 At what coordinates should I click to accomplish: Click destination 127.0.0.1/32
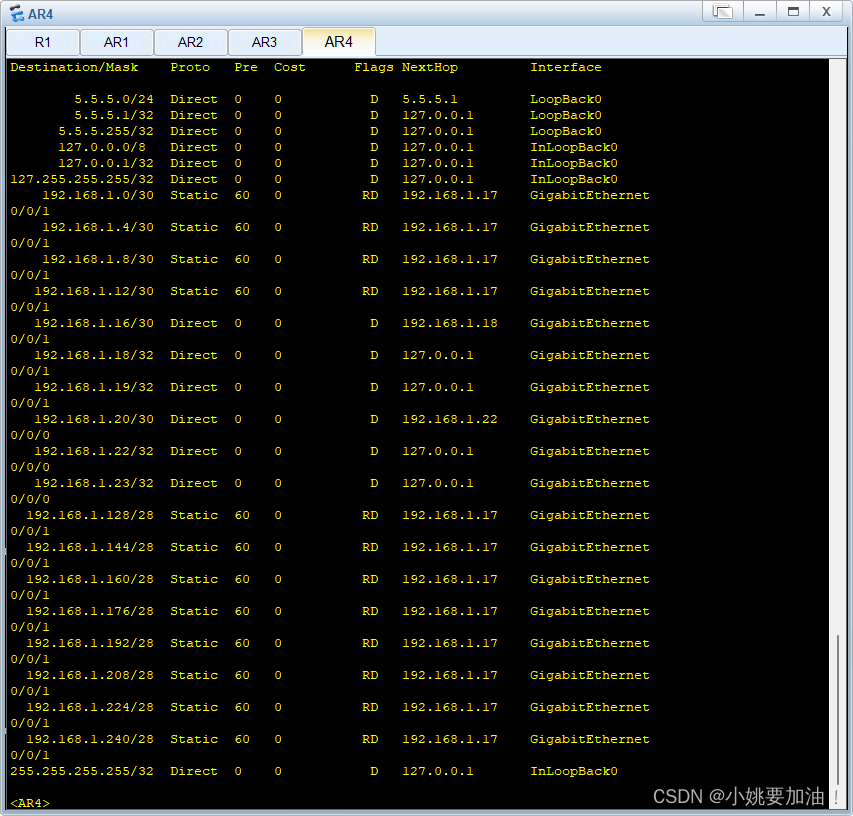coord(106,163)
